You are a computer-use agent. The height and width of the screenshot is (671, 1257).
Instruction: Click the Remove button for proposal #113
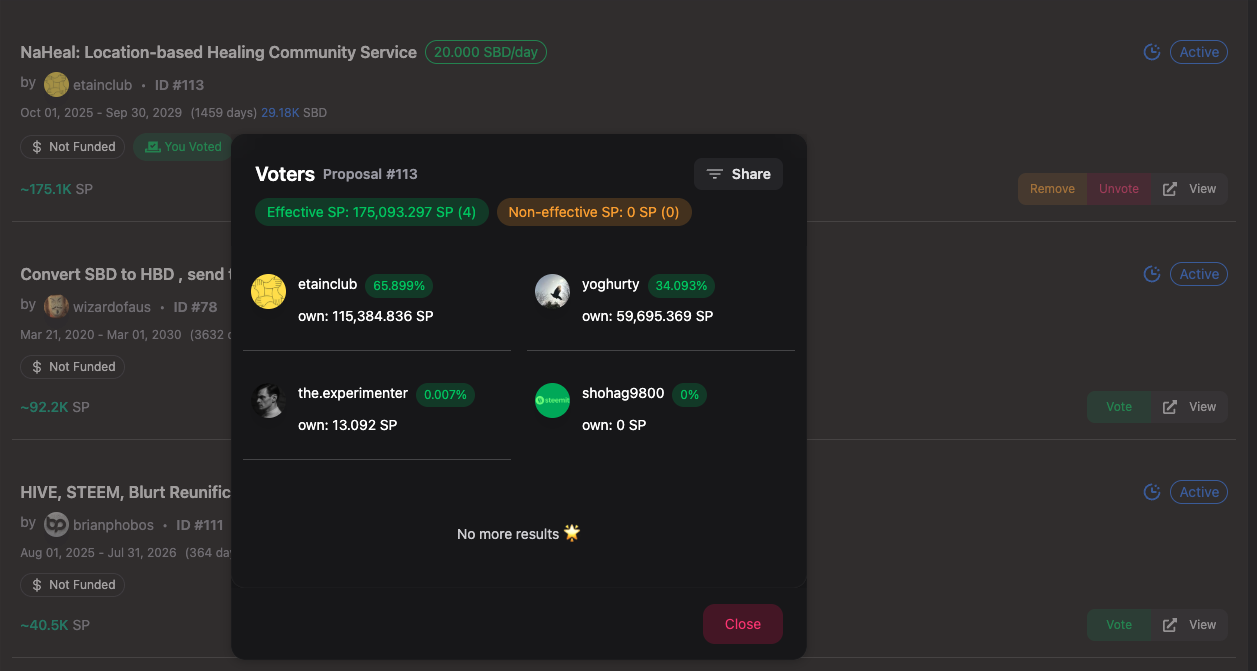[1052, 189]
